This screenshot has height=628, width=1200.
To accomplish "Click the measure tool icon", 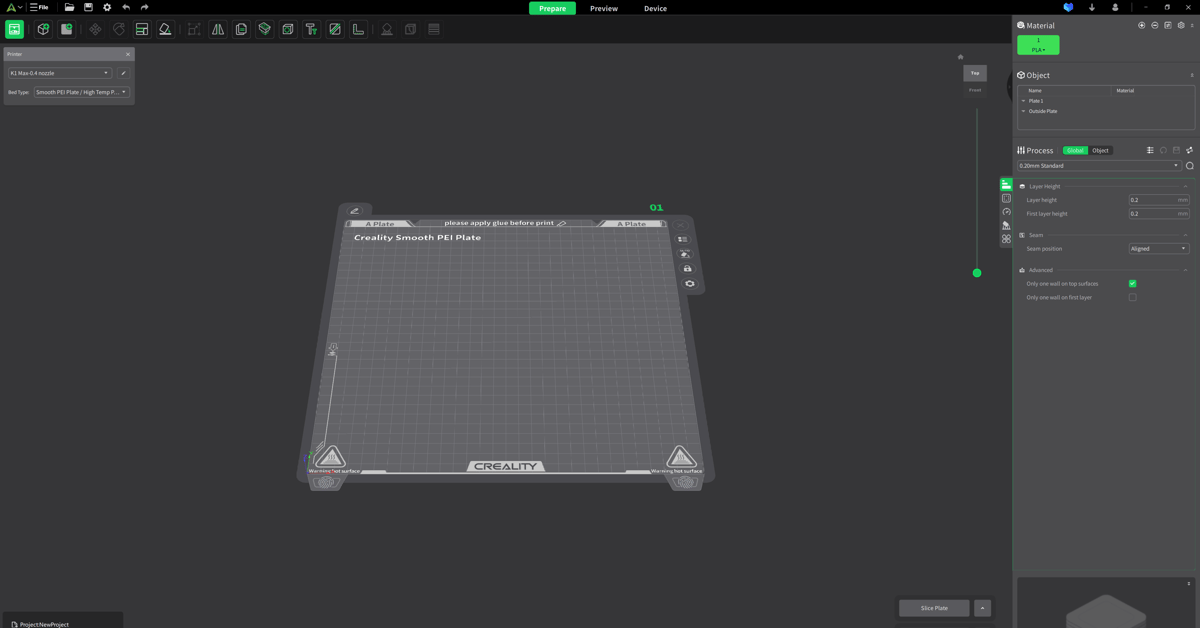I will (x=358, y=29).
